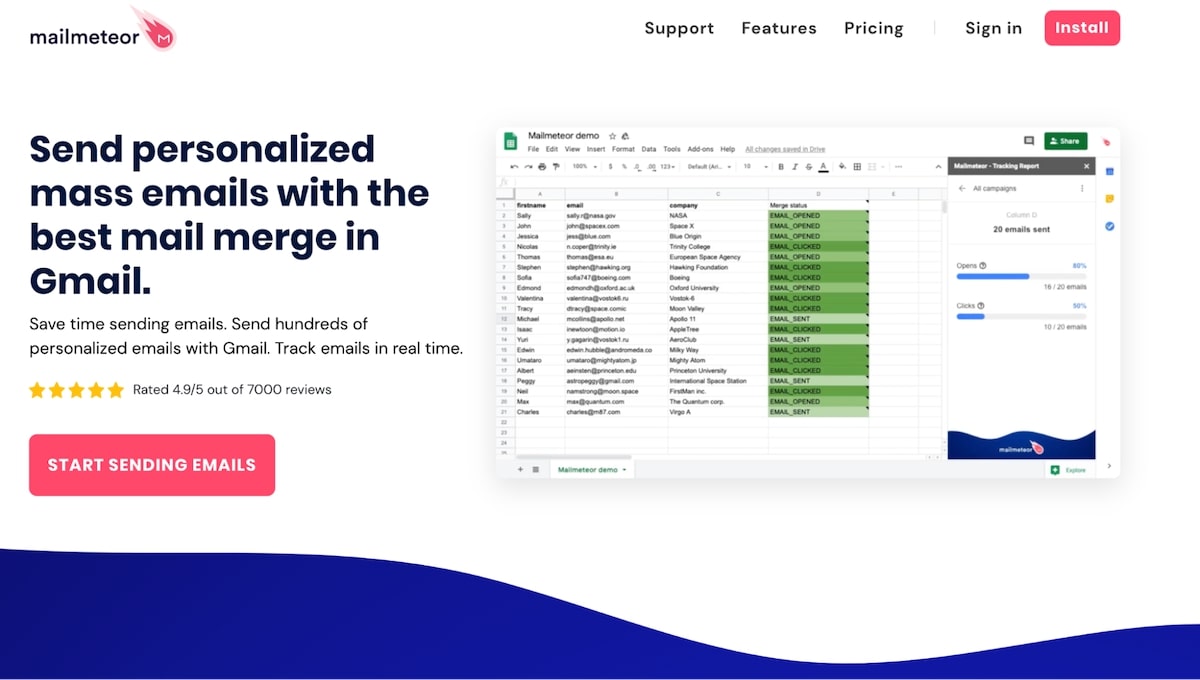Viewport: 1200px width, 680px height.
Task: Open Google Keep from the side panel
Action: 1110,198
